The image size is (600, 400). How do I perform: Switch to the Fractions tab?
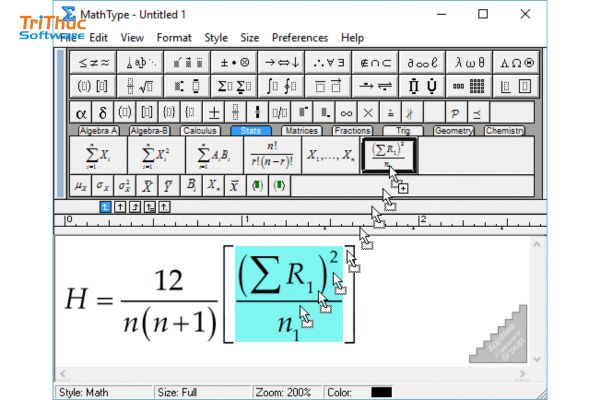pos(352,131)
